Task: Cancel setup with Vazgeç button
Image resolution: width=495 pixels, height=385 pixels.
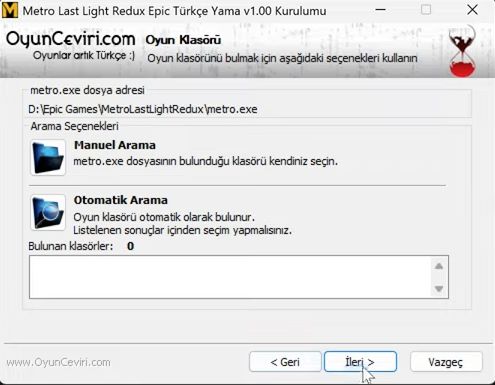Action: [x=446, y=362]
